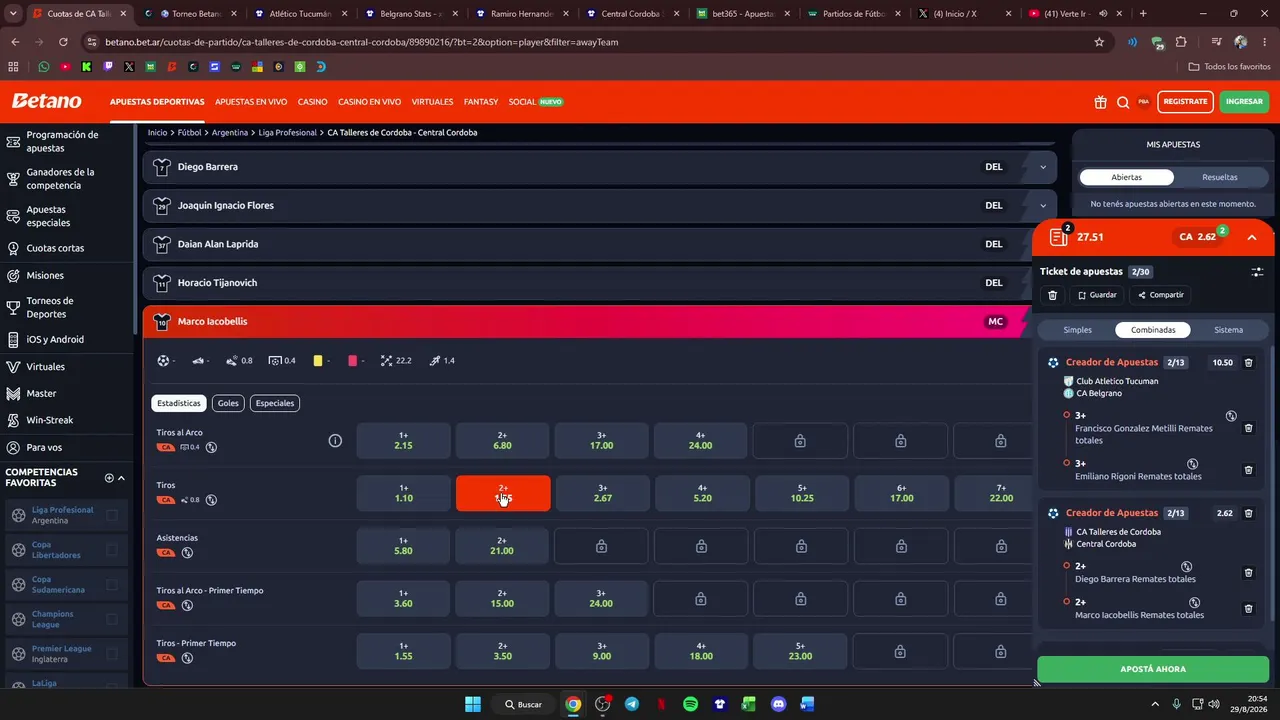
Task: Check the Champions League checkbox
Action: click(x=112, y=619)
